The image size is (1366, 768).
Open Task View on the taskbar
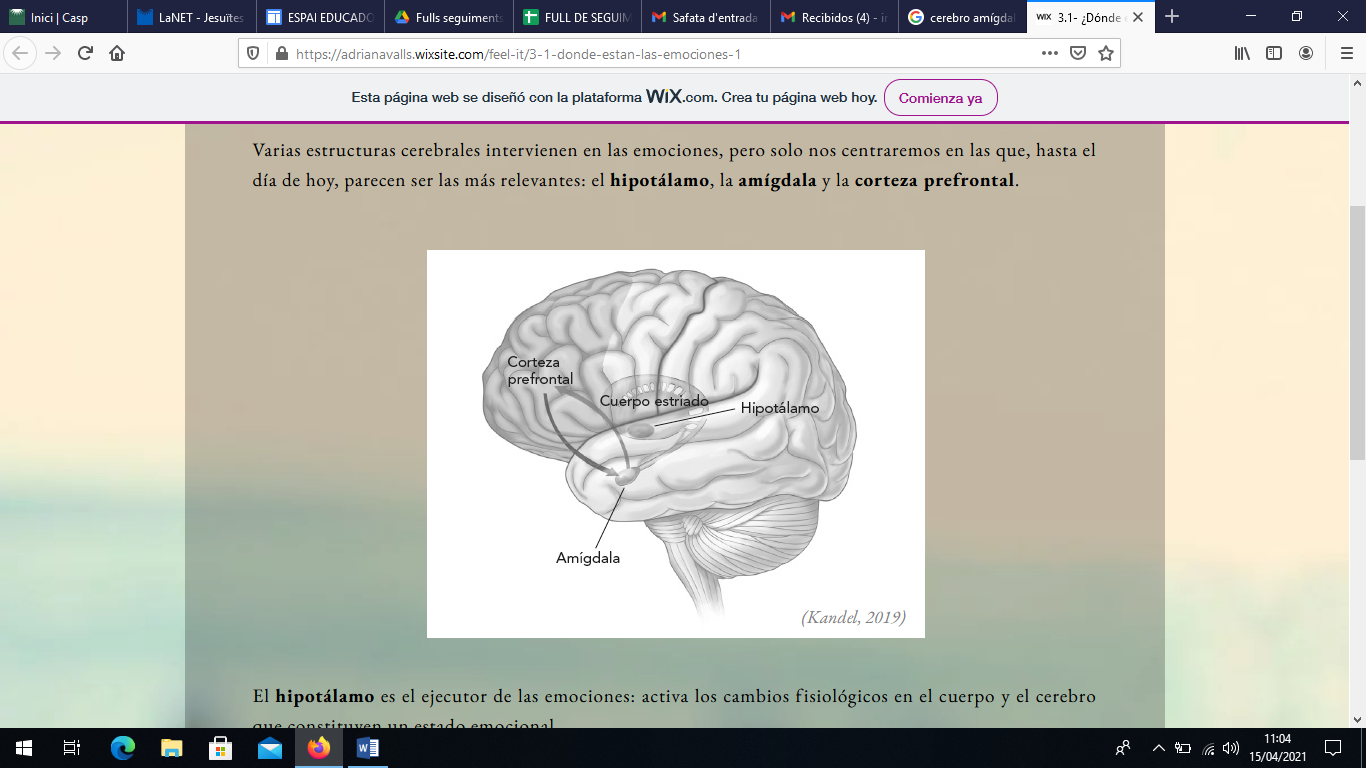pos(71,748)
